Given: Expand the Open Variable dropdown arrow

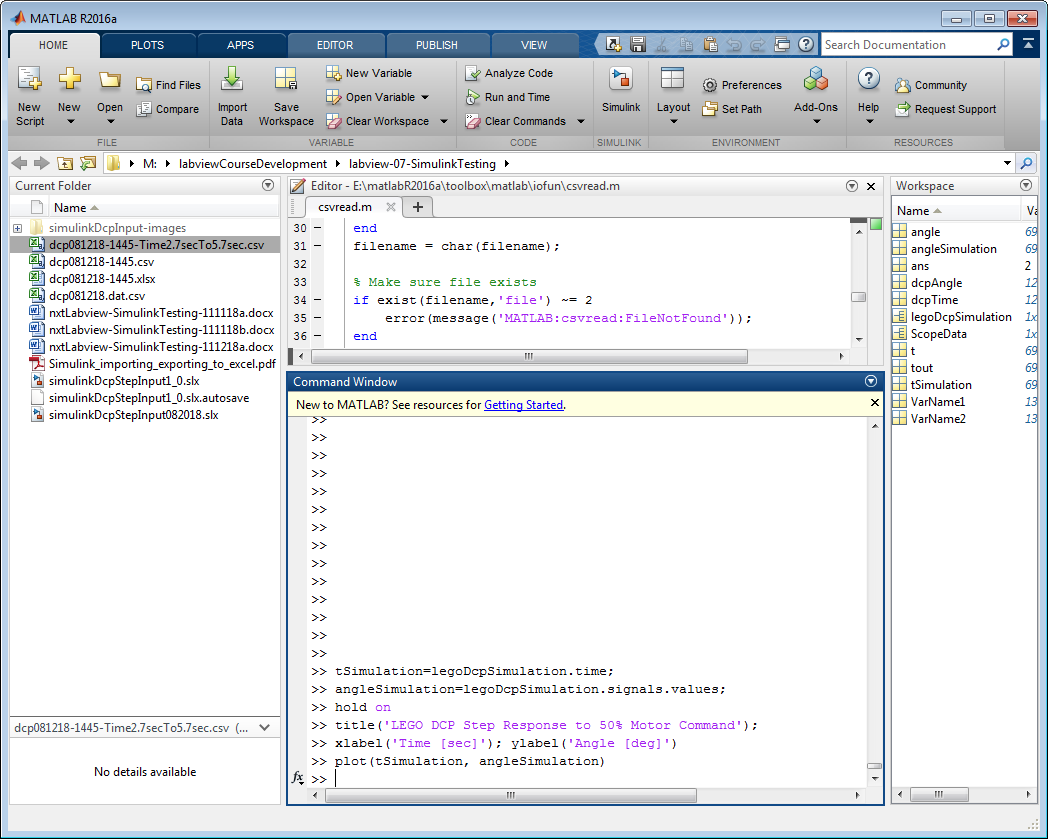Looking at the screenshot, I should (425, 97).
